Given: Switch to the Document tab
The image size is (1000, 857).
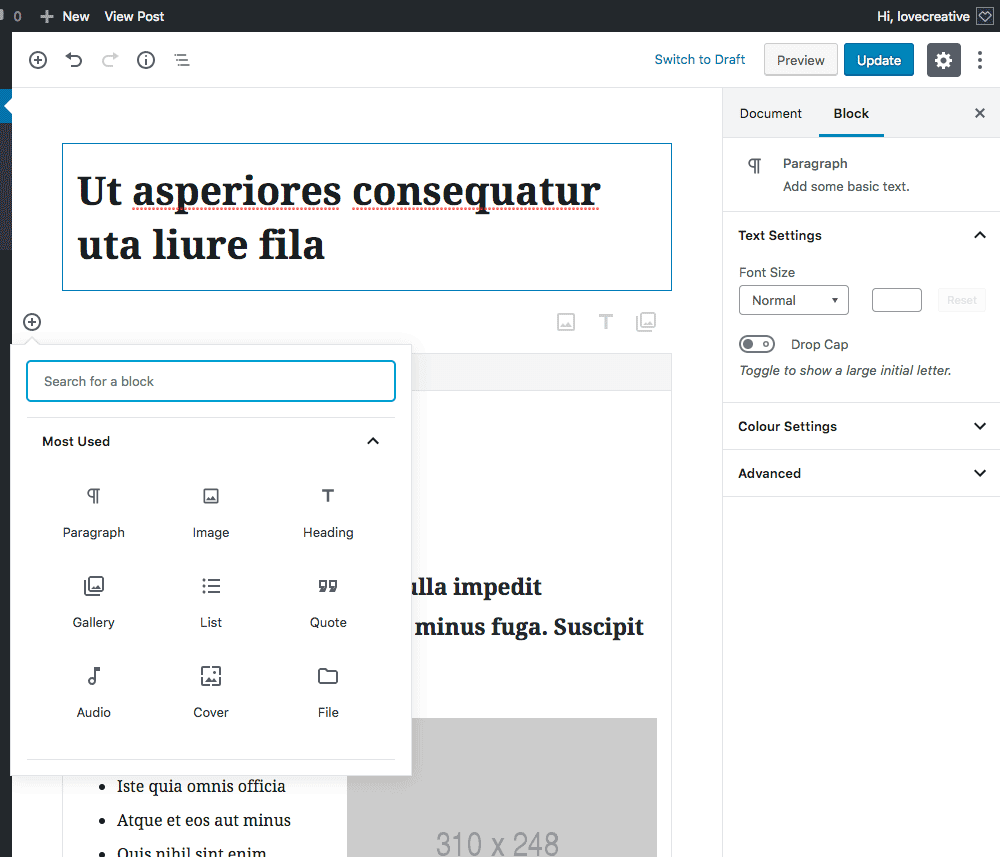Looking at the screenshot, I should pyautogui.click(x=770, y=113).
